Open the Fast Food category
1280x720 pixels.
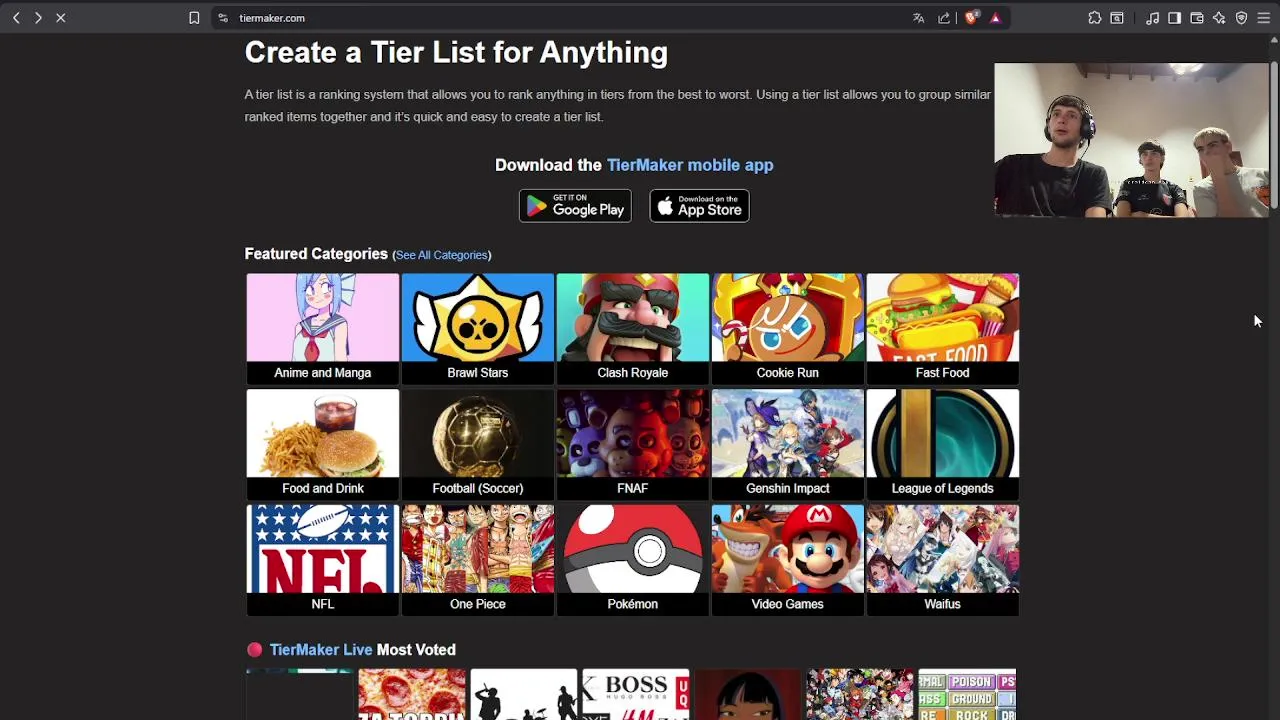[x=942, y=328]
